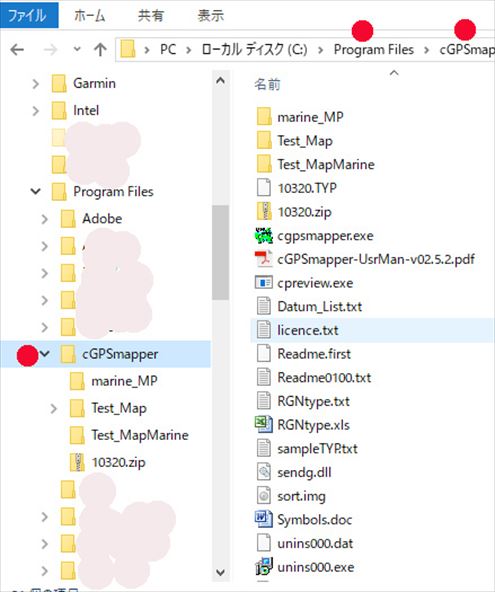The image size is (495, 592).
Task: Select the cgpsmapper.exe application icon
Action: pos(264,236)
